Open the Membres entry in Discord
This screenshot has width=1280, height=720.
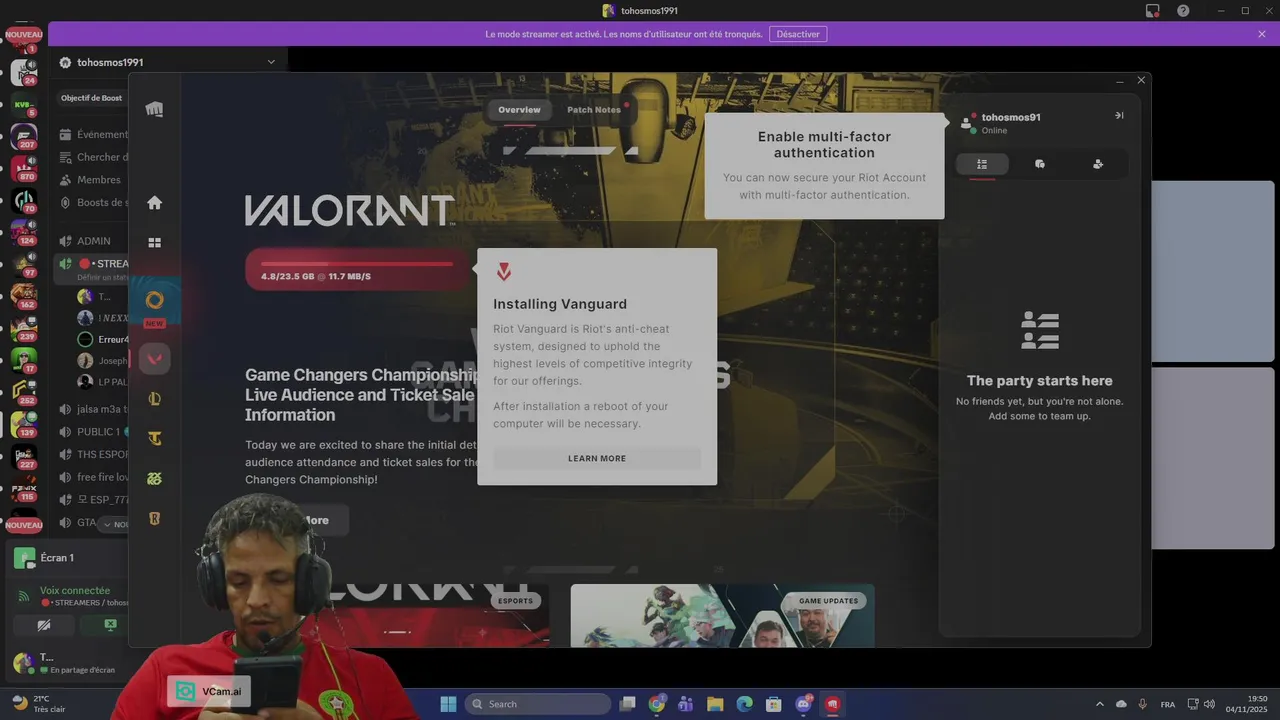pos(92,180)
